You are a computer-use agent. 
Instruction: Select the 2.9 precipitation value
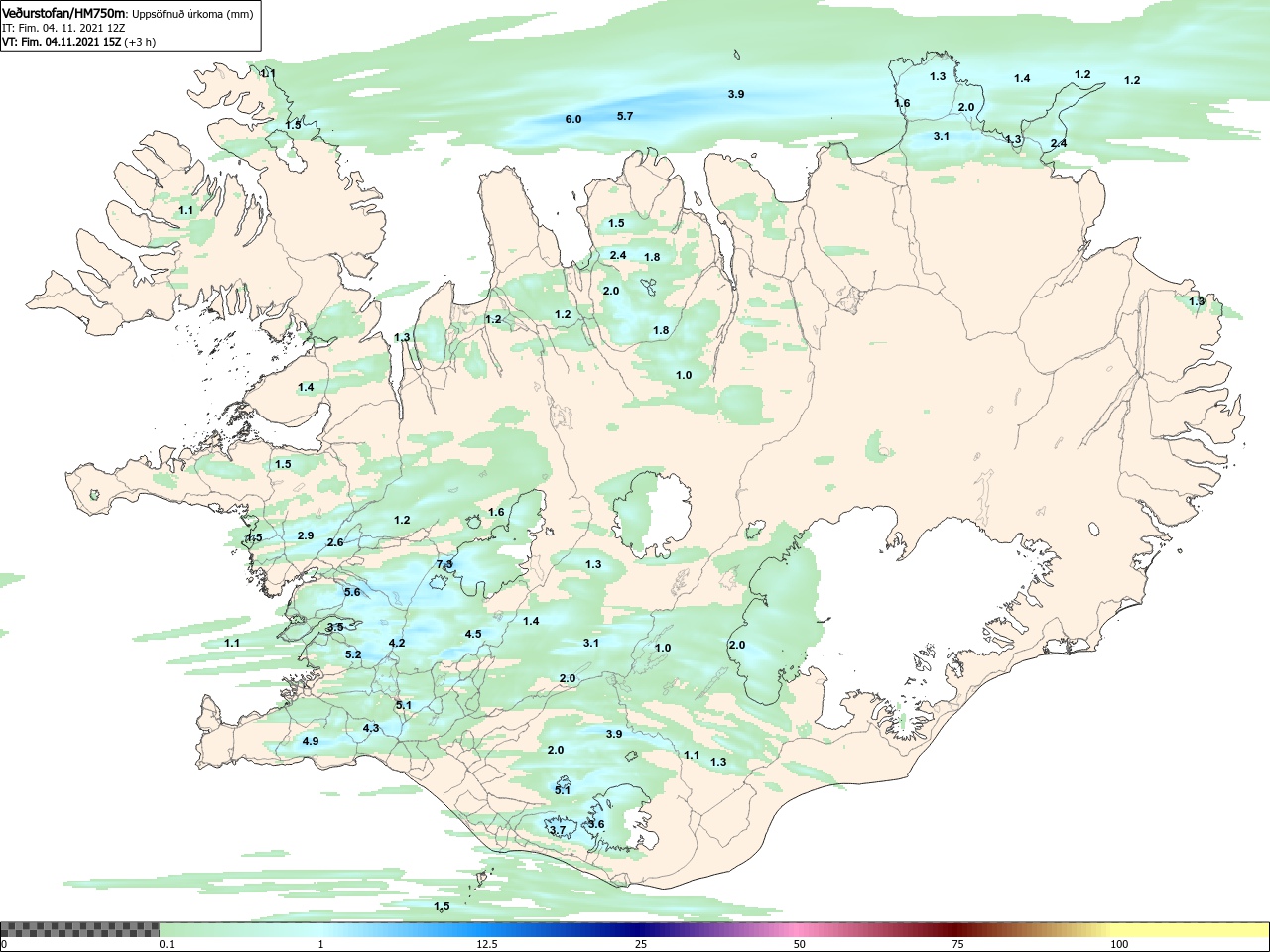click(306, 535)
